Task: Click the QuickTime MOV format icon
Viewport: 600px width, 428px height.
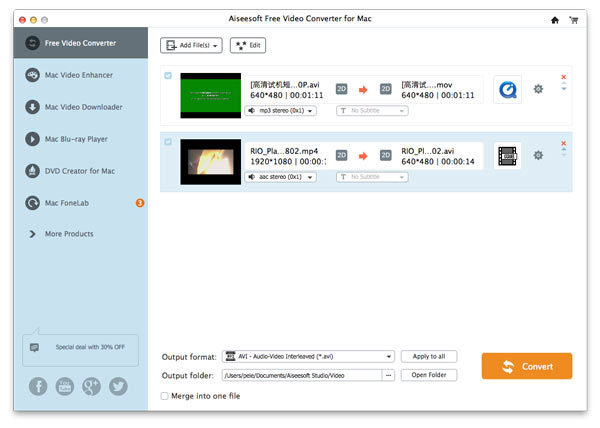Action: (507, 90)
